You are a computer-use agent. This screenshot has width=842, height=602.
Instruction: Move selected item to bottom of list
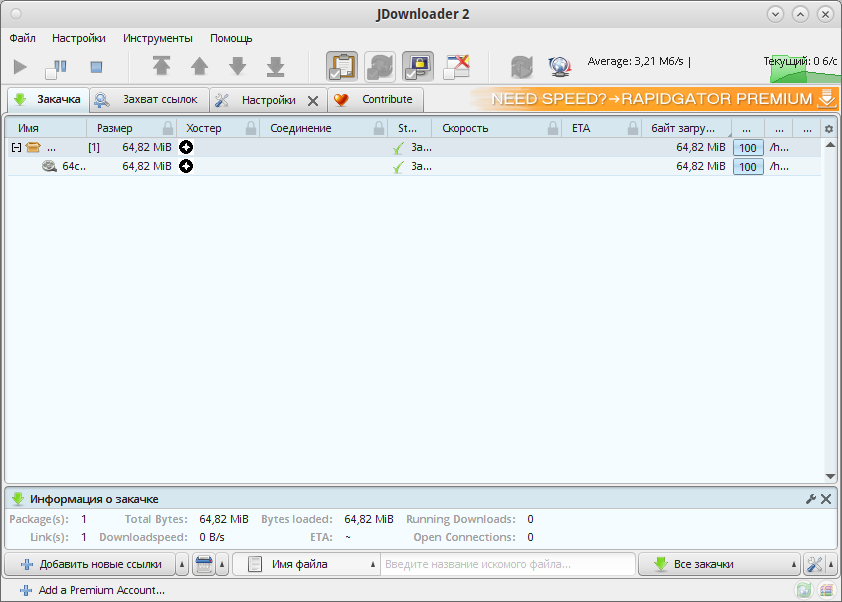tap(275, 67)
